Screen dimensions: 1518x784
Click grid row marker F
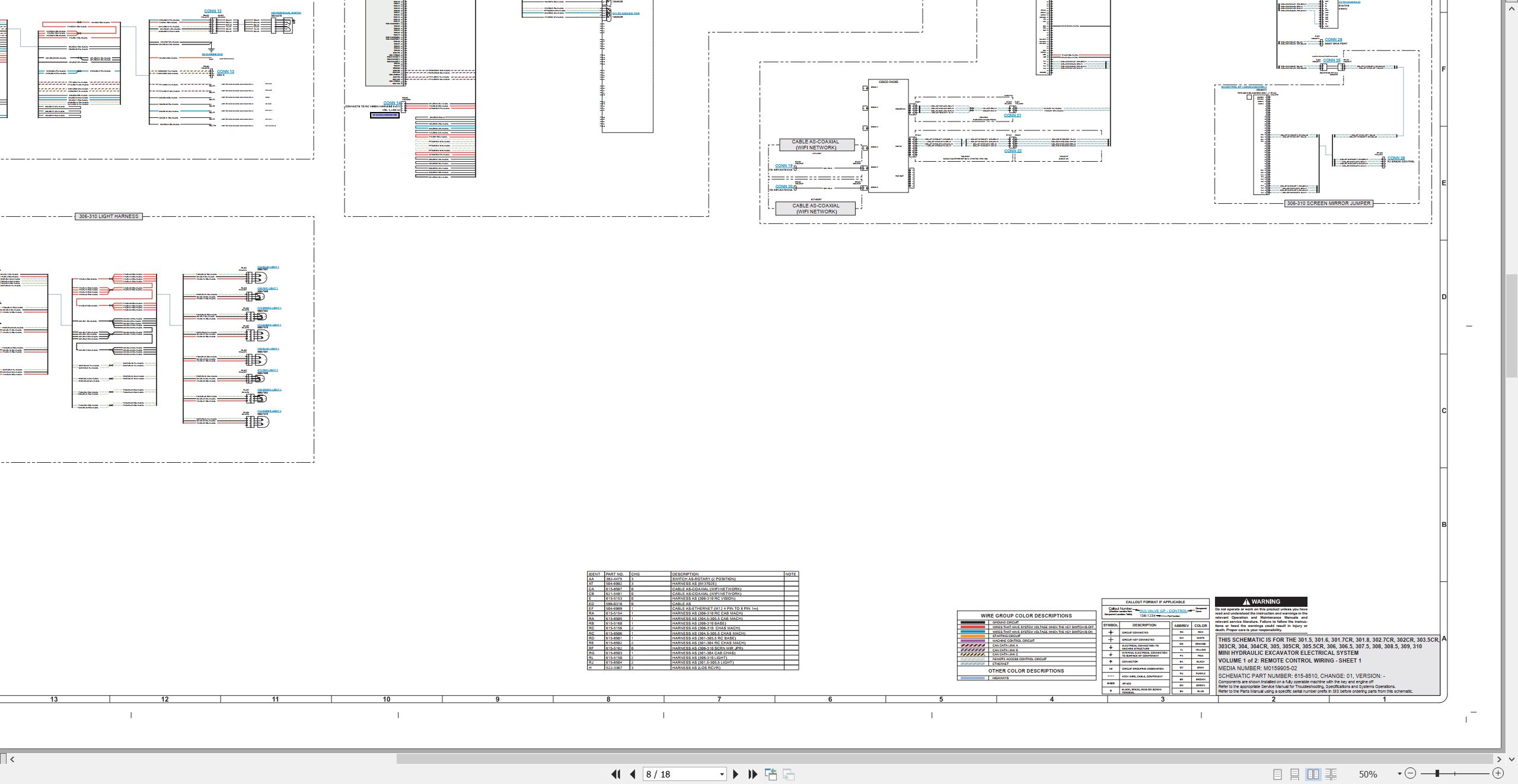tap(1444, 69)
